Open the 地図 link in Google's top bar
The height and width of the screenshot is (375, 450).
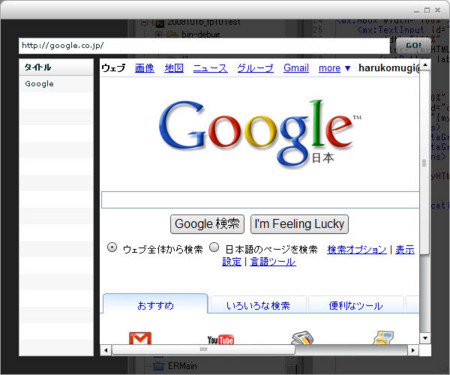click(174, 68)
